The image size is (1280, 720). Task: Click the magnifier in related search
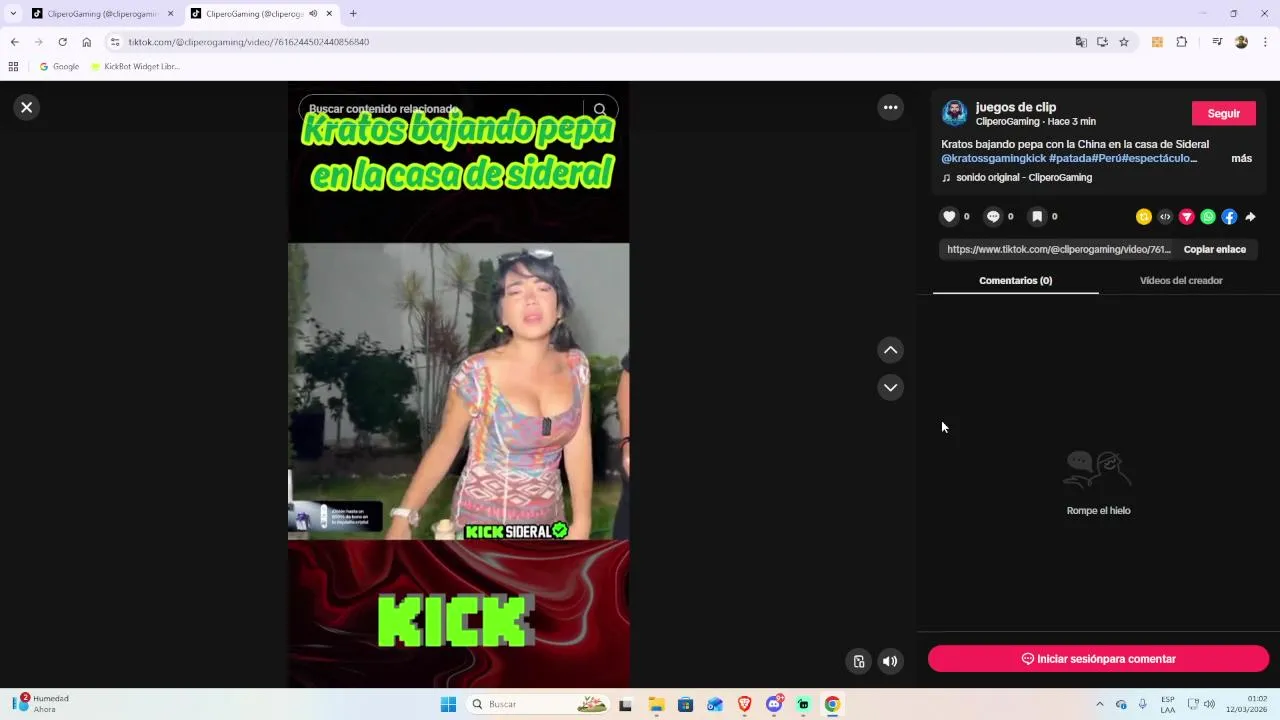pyautogui.click(x=600, y=110)
